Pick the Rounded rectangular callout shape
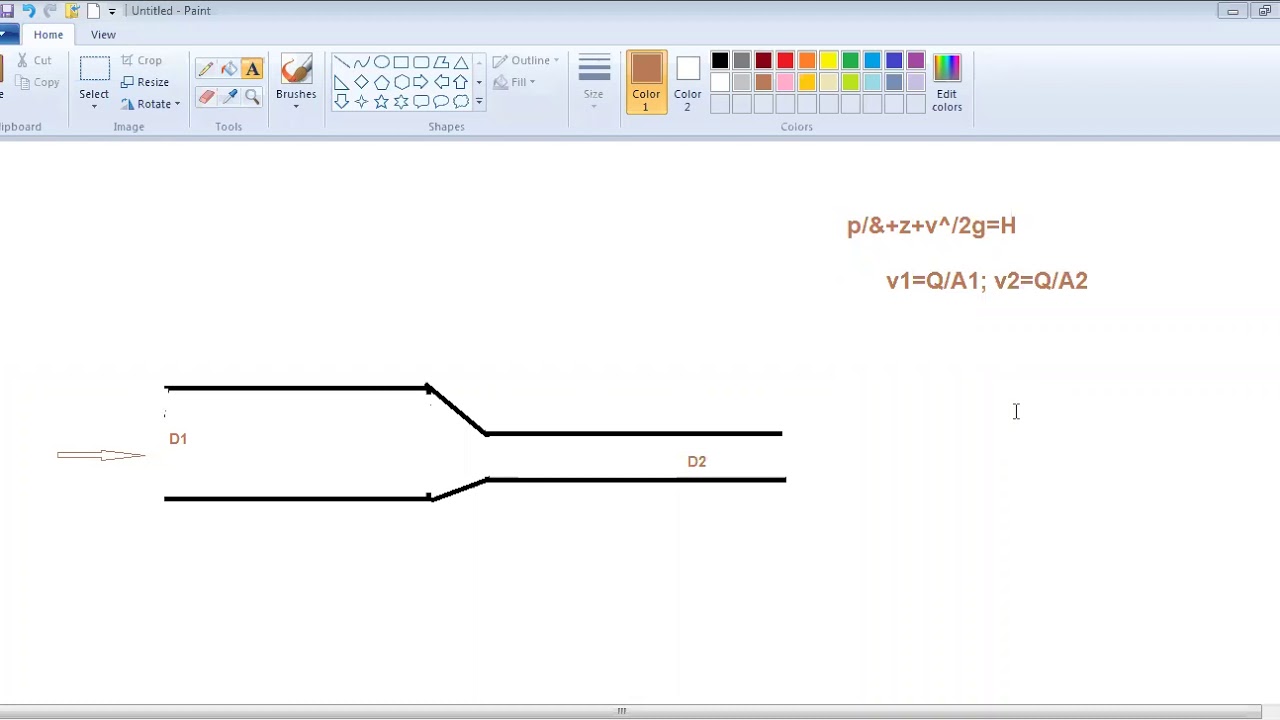The width and height of the screenshot is (1280, 720). point(421,102)
